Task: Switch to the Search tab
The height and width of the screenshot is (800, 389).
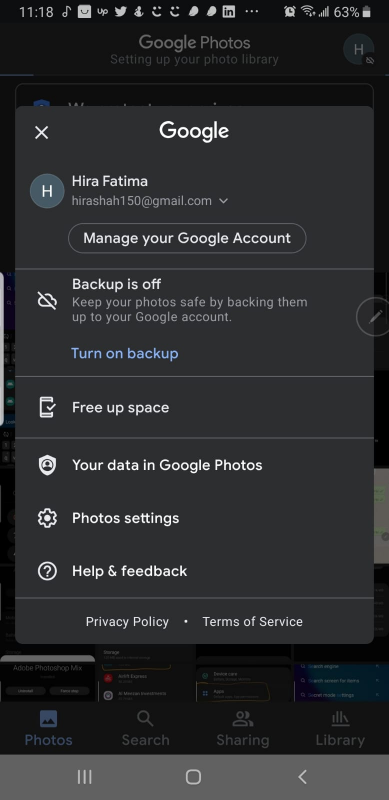Action: coord(145,729)
